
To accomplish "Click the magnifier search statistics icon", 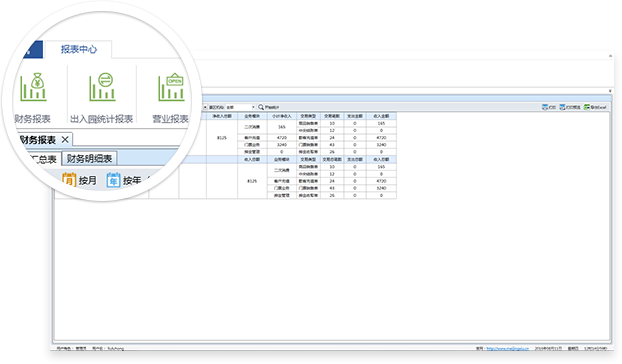I will (261, 107).
